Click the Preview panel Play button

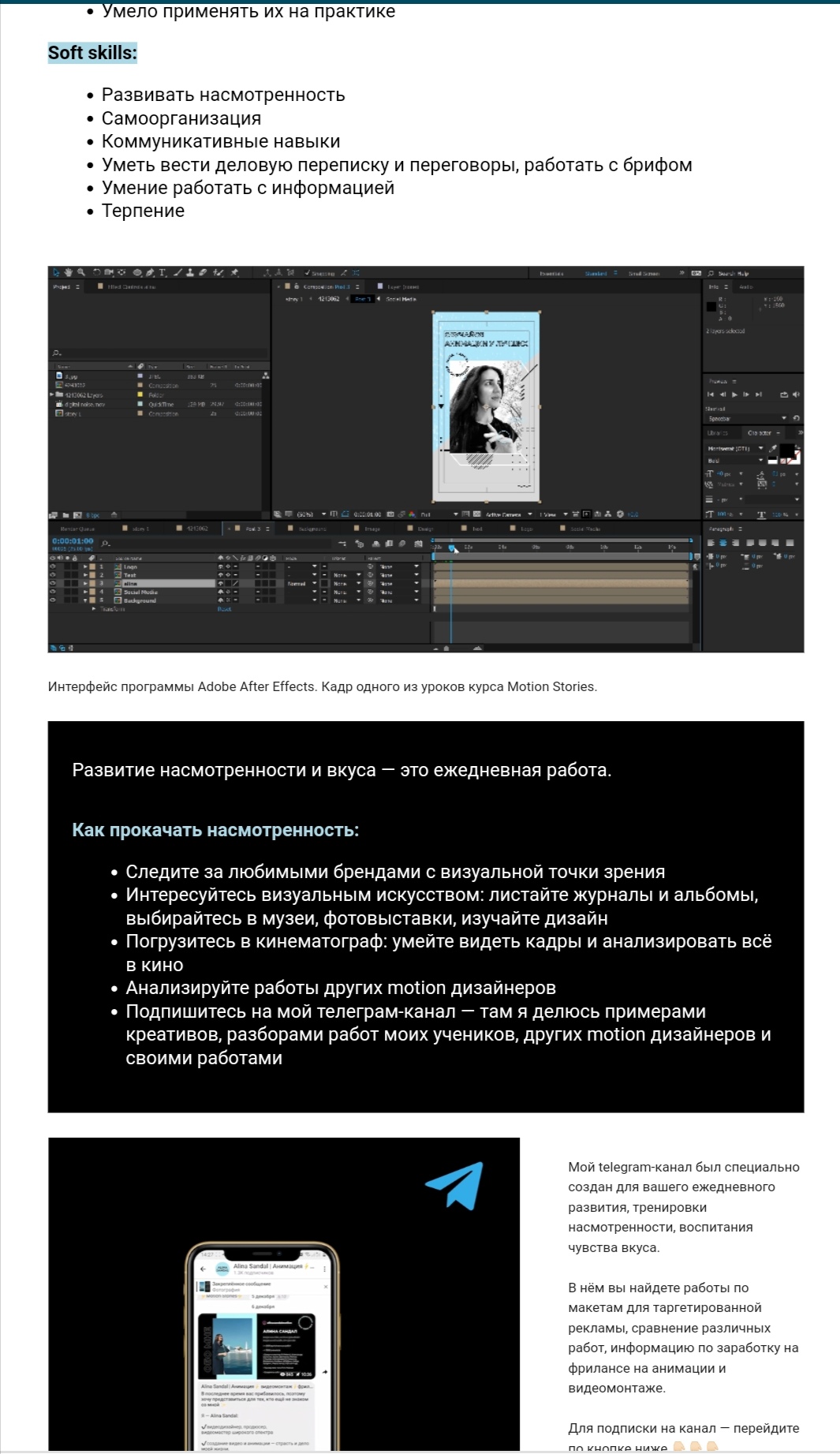pos(734,394)
